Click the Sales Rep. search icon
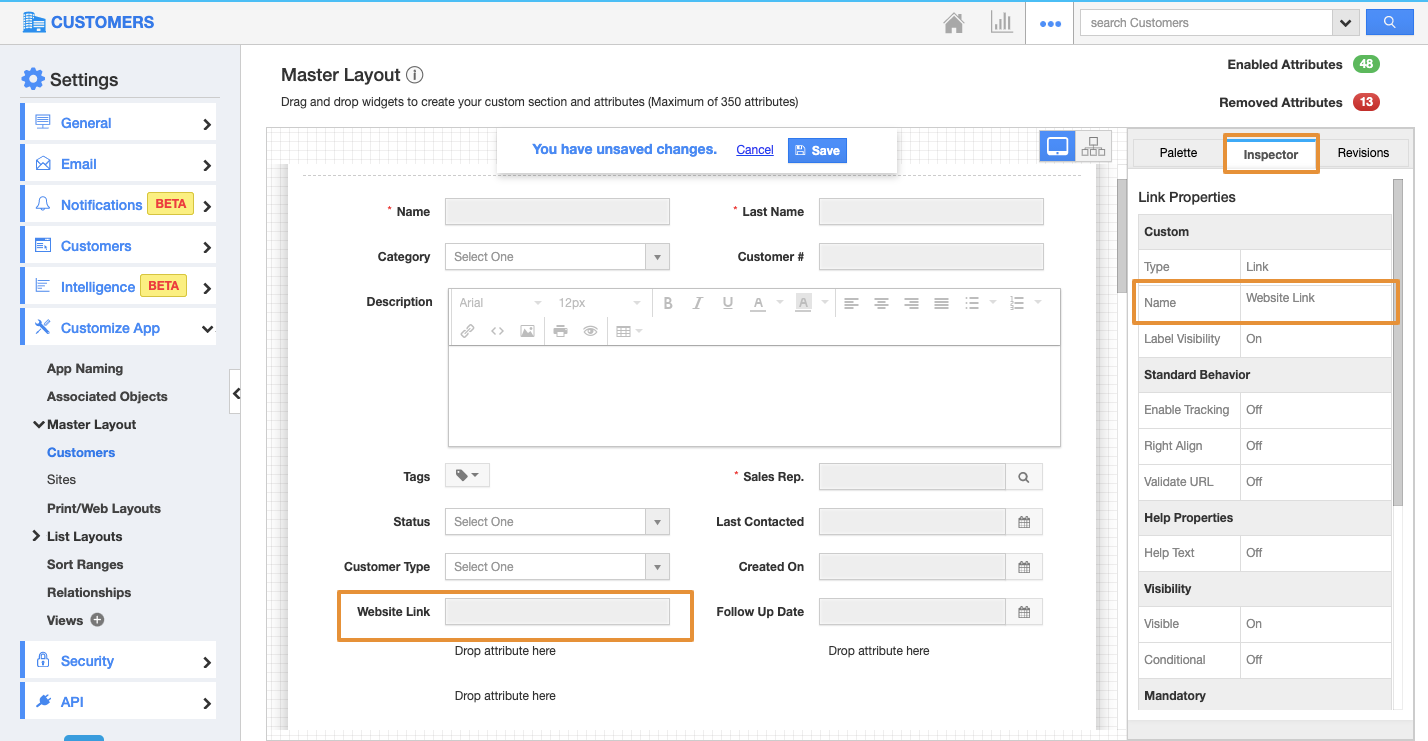The image size is (1428, 741). pyautogui.click(x=1024, y=477)
